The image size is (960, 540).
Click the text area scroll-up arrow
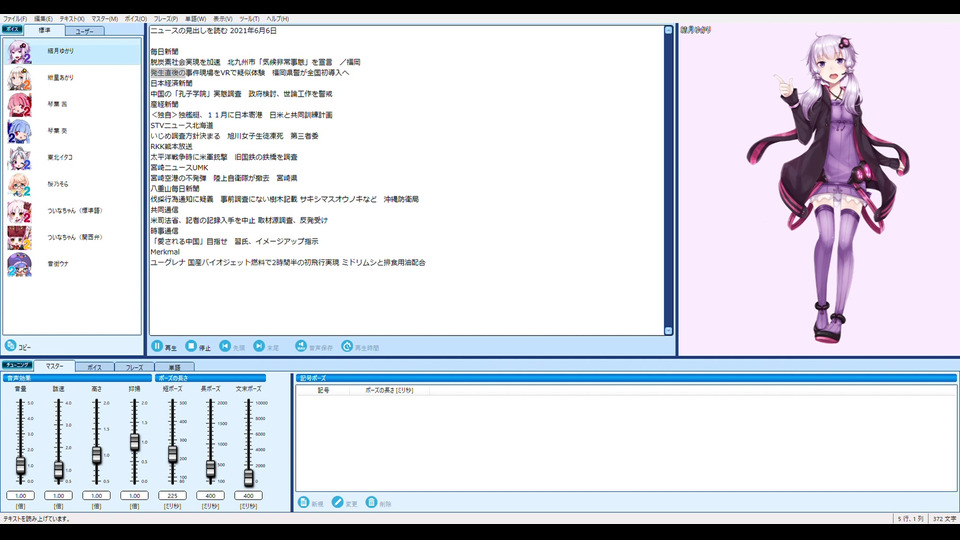[669, 30]
